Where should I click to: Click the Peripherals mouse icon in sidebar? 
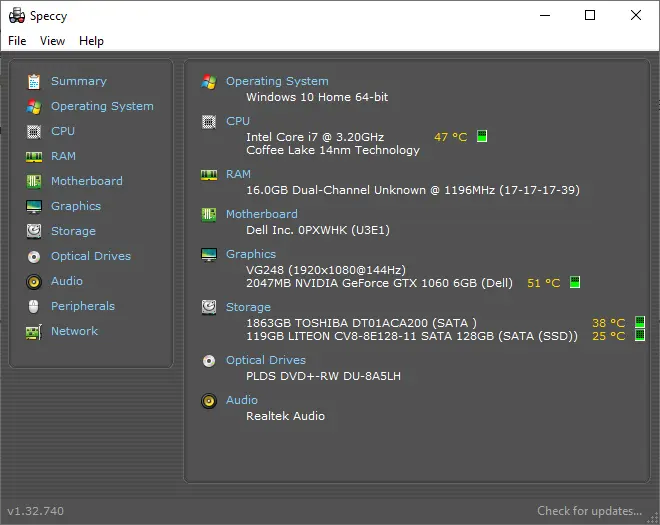(34, 306)
